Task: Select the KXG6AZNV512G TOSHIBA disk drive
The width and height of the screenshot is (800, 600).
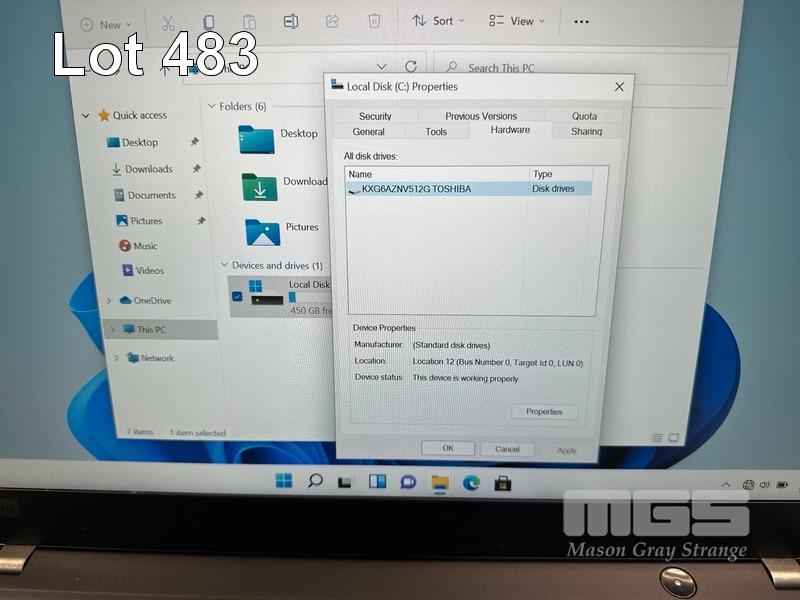Action: (x=416, y=189)
